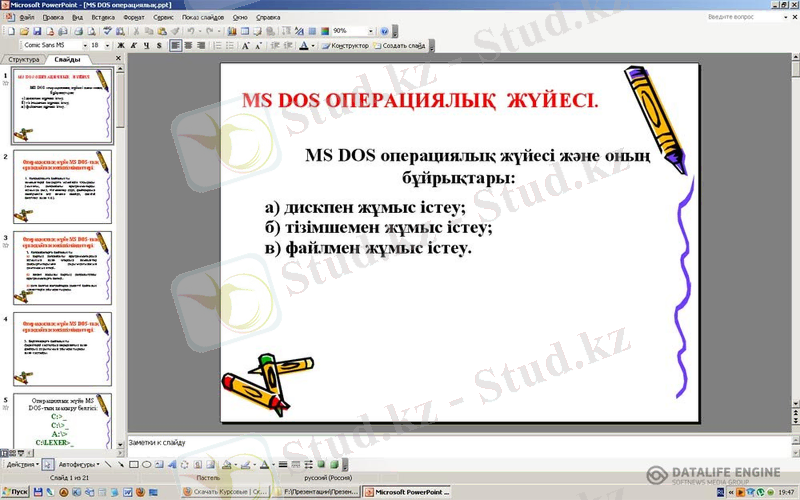Open the font color dropdown arrow in formatting toolbar
Image resolution: width=800 pixels, height=500 pixels.
[x=313, y=45]
